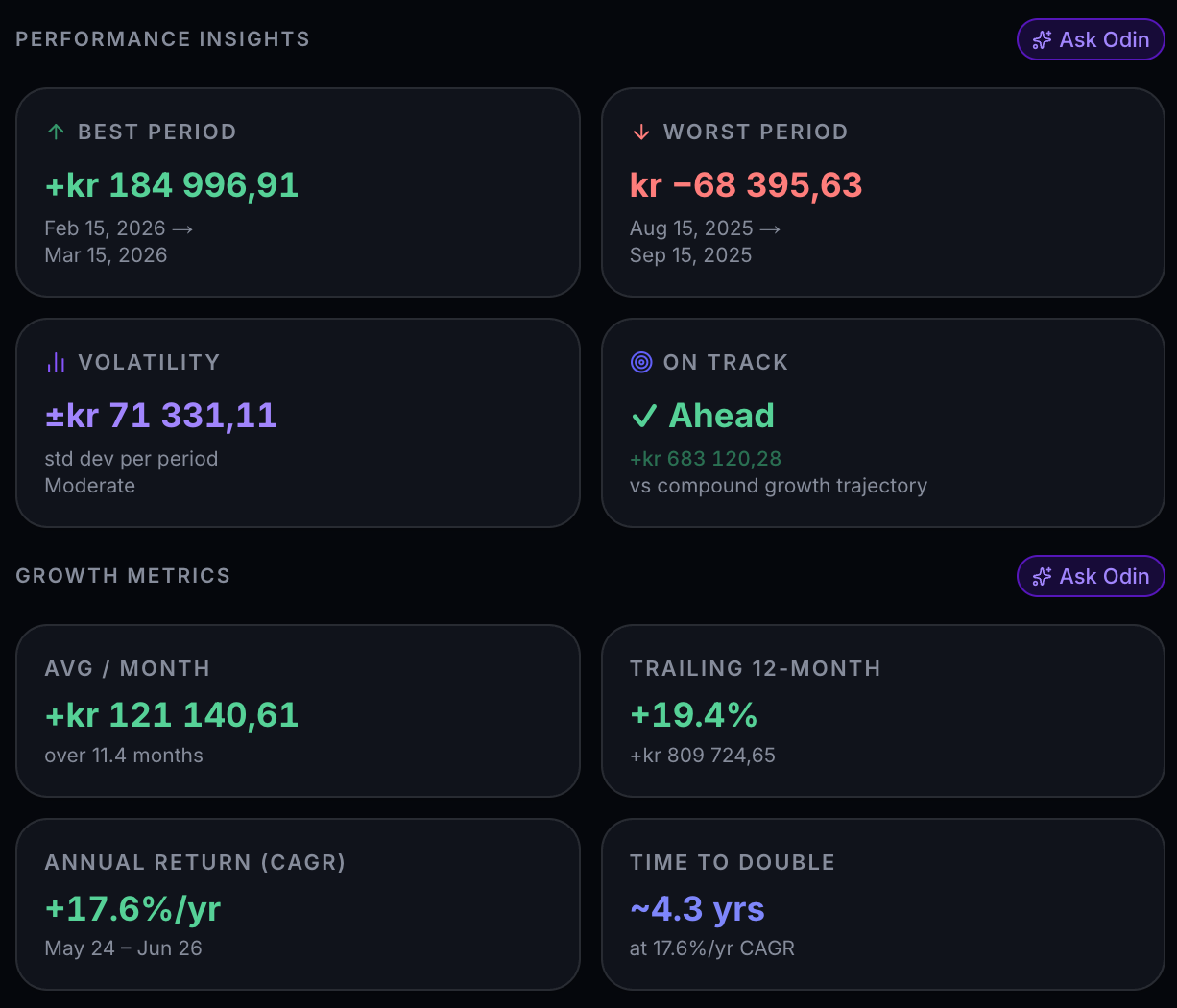Click On Track label
The height and width of the screenshot is (1008, 1177).
pyautogui.click(x=726, y=362)
